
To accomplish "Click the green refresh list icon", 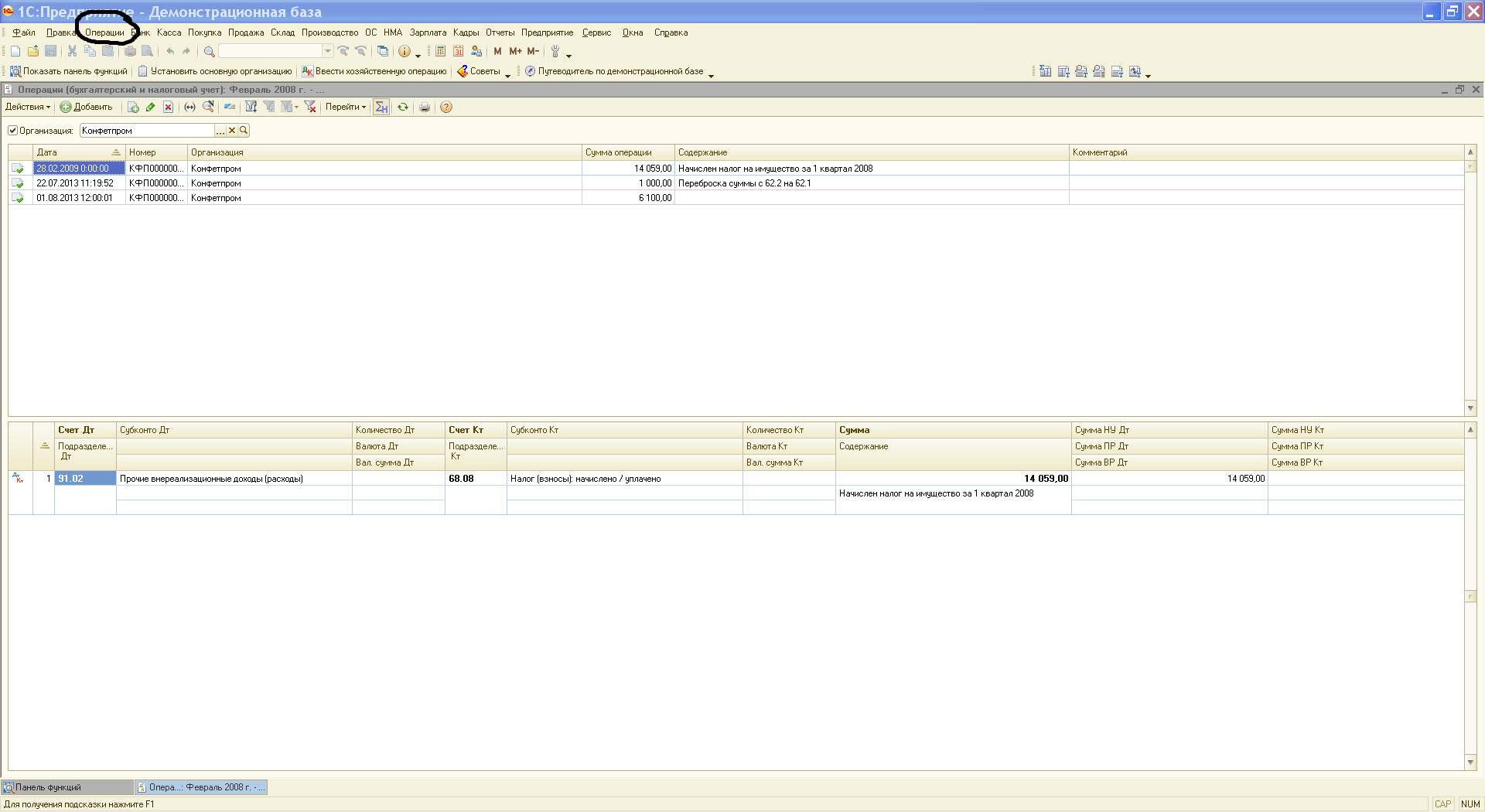I will click(x=403, y=107).
